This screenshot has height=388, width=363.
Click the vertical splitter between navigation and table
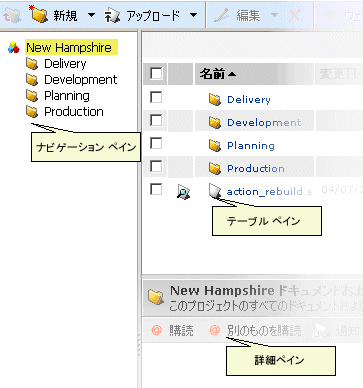point(139,209)
